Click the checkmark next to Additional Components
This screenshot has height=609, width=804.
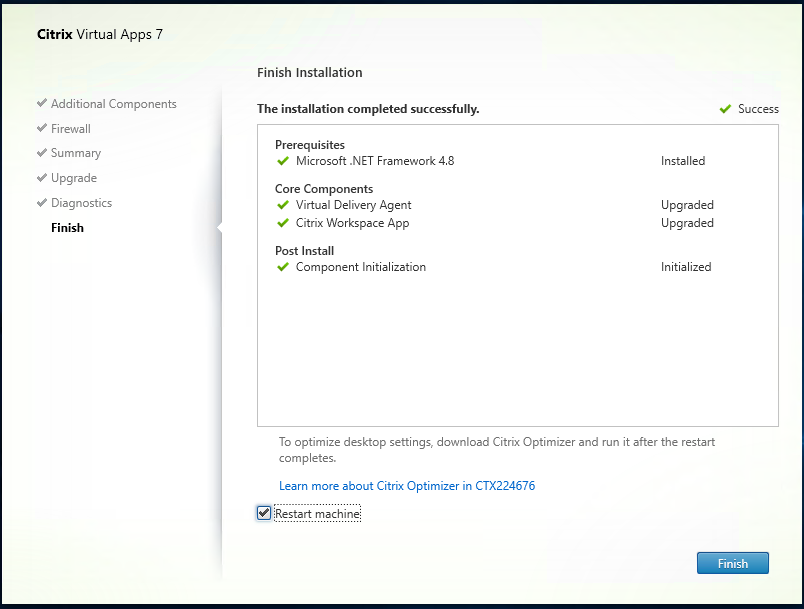click(x=42, y=103)
